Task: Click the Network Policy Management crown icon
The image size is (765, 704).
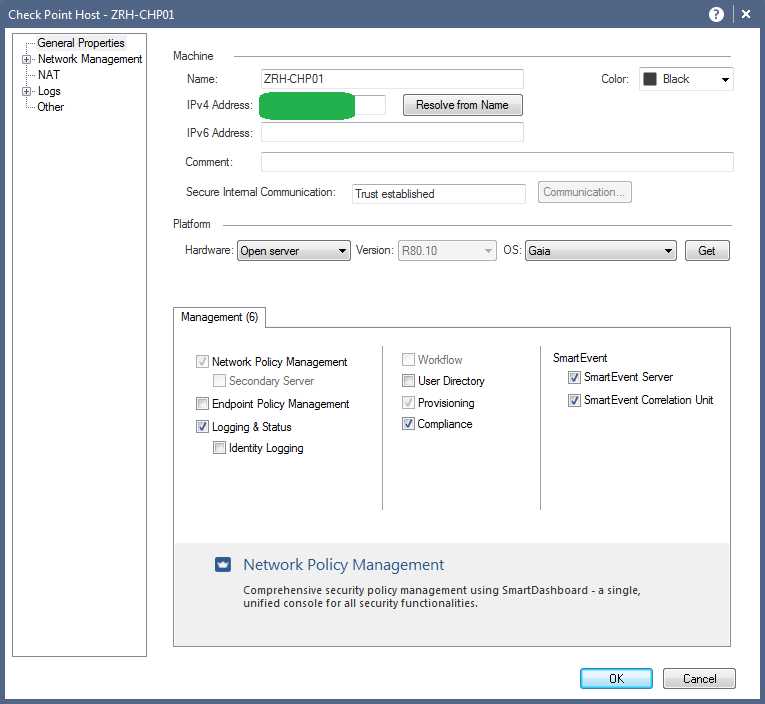Action: tap(223, 564)
